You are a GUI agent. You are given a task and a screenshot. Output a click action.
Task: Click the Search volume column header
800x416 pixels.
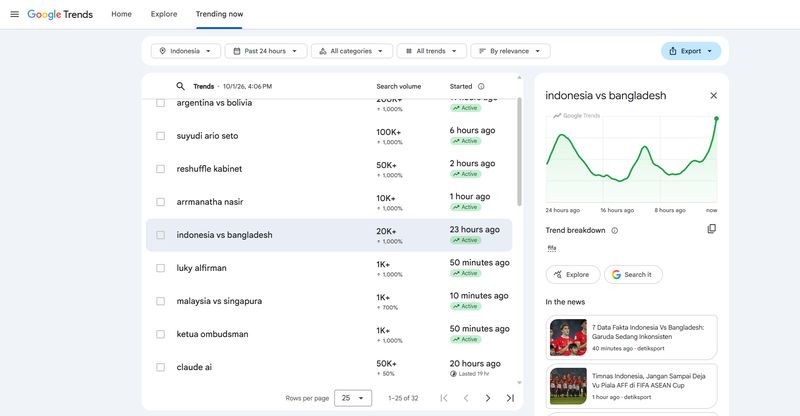tap(398, 86)
